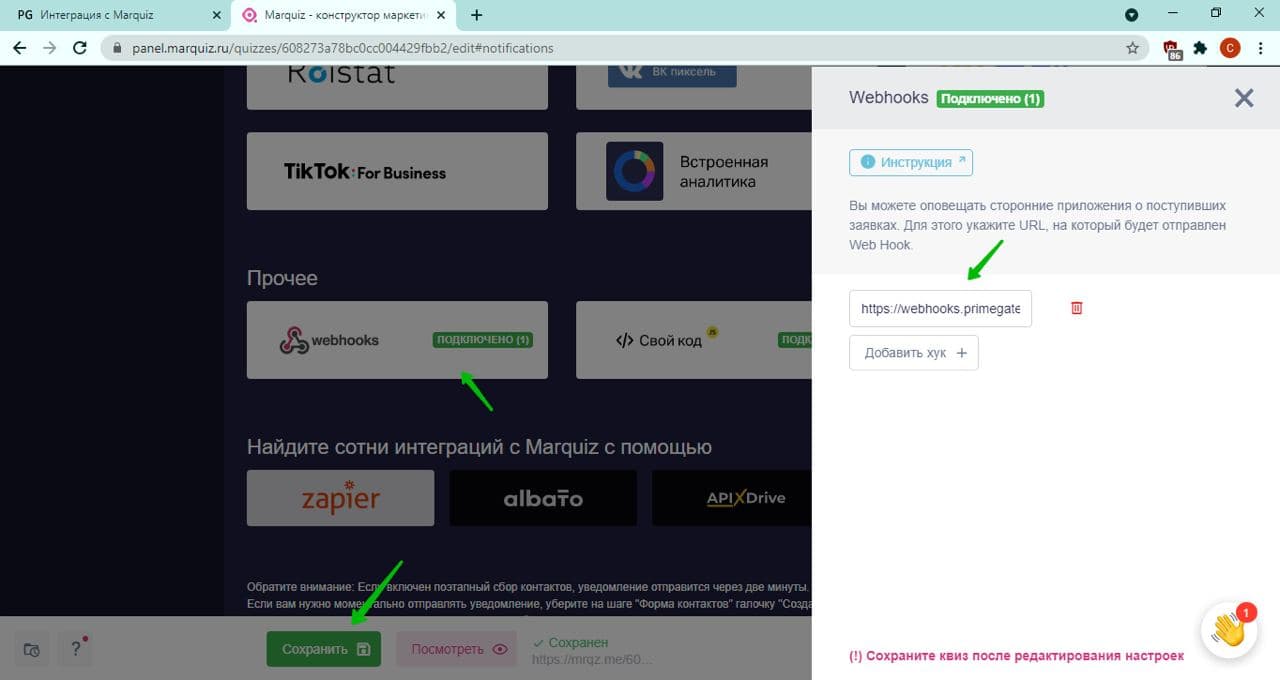Viewport: 1280px width, 680px height.
Task: Save the quiz with Сохранить button
Action: tap(324, 649)
